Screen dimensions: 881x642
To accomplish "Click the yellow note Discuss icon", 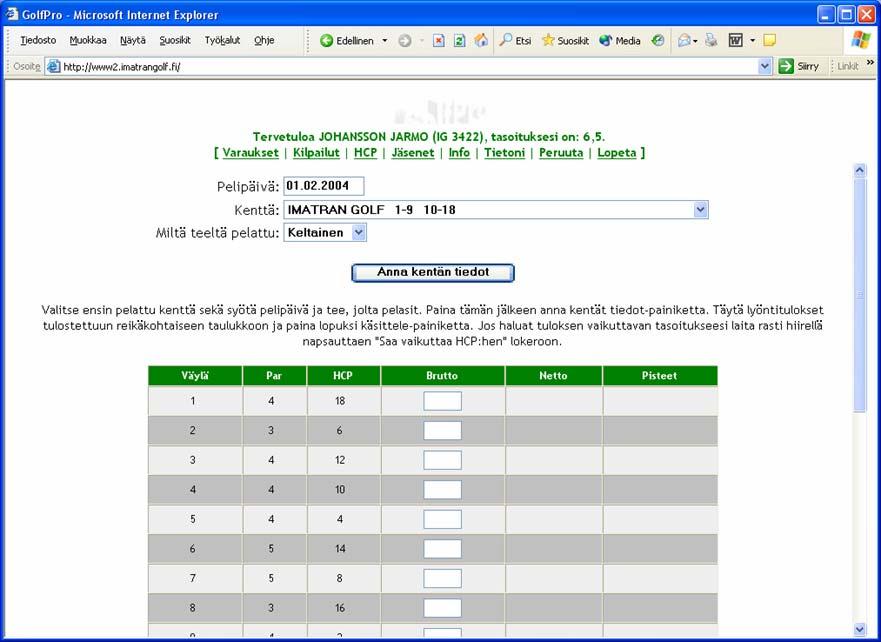I will [x=770, y=40].
